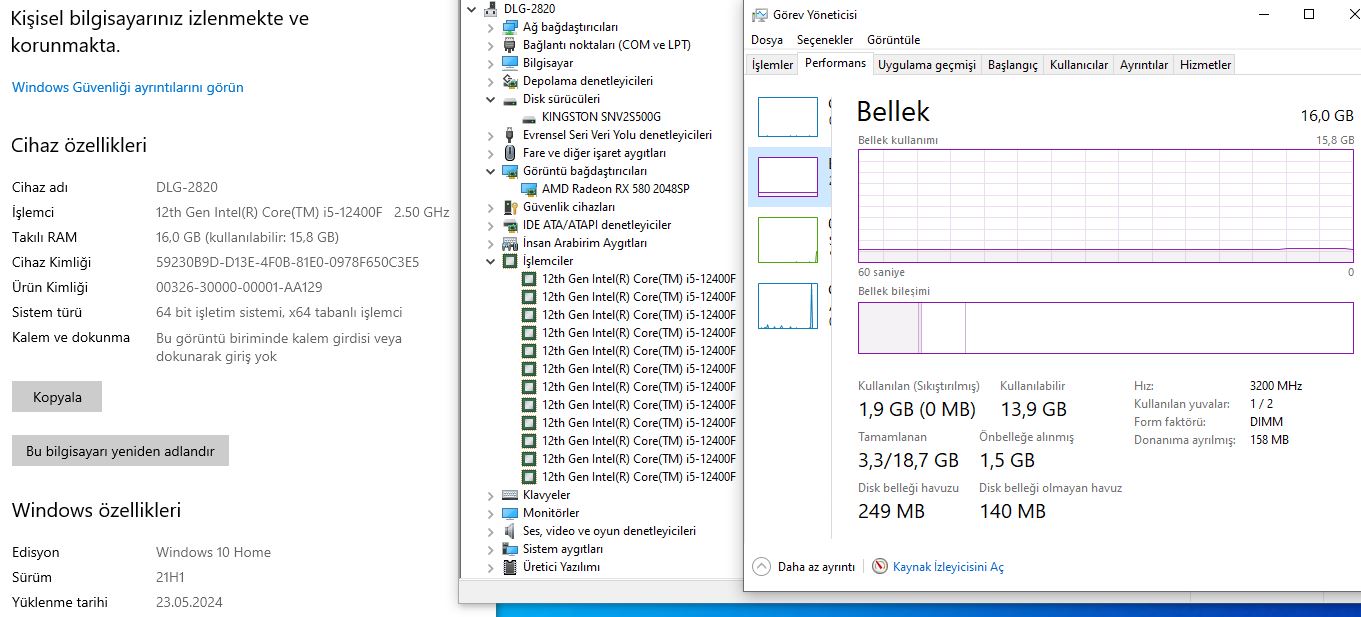Click the İnsan Arabirim Aygıtları icon
1361x617 pixels.
click(510, 243)
